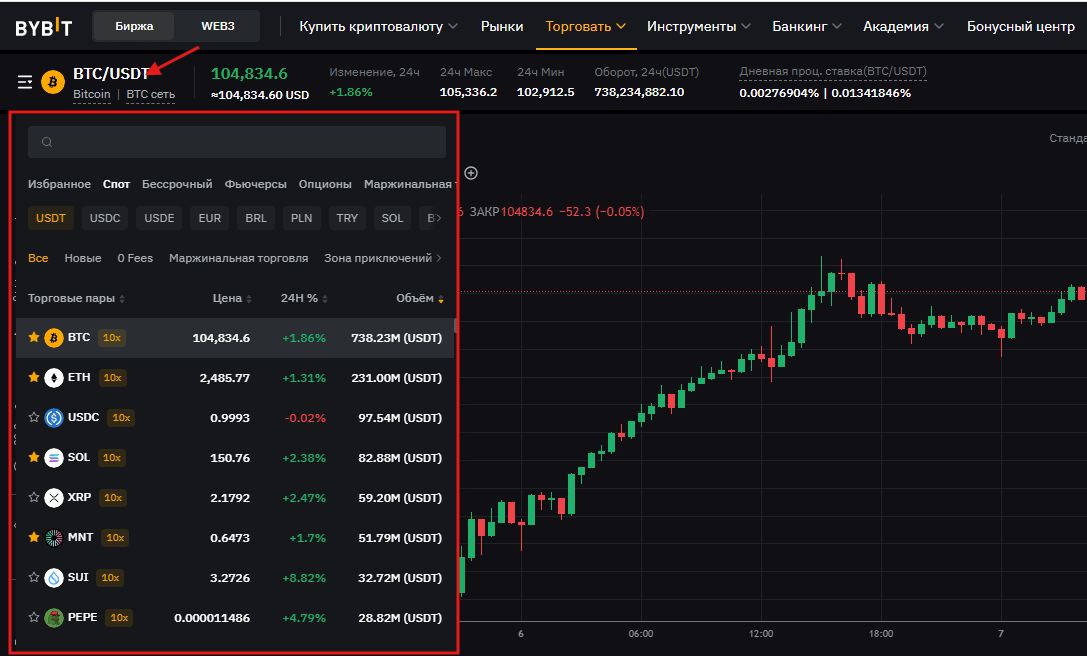Open the Купить криптовалюту dropdown
This screenshot has width=1087, height=656.
(379, 26)
